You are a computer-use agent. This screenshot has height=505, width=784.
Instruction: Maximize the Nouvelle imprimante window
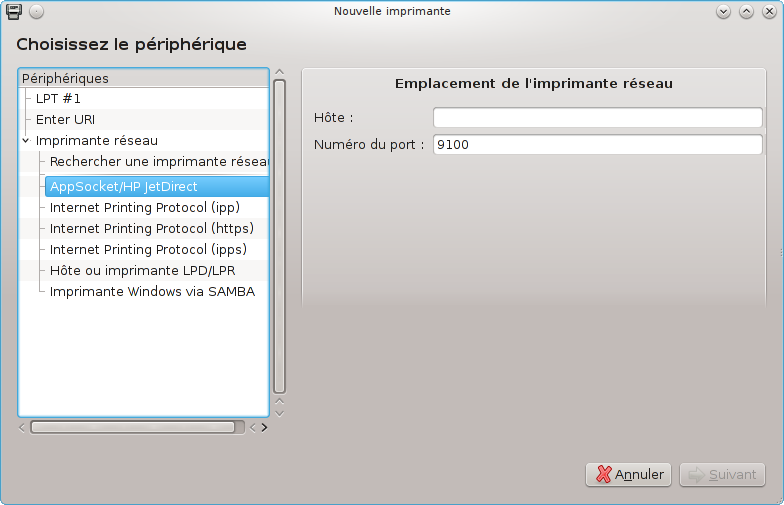(746, 12)
